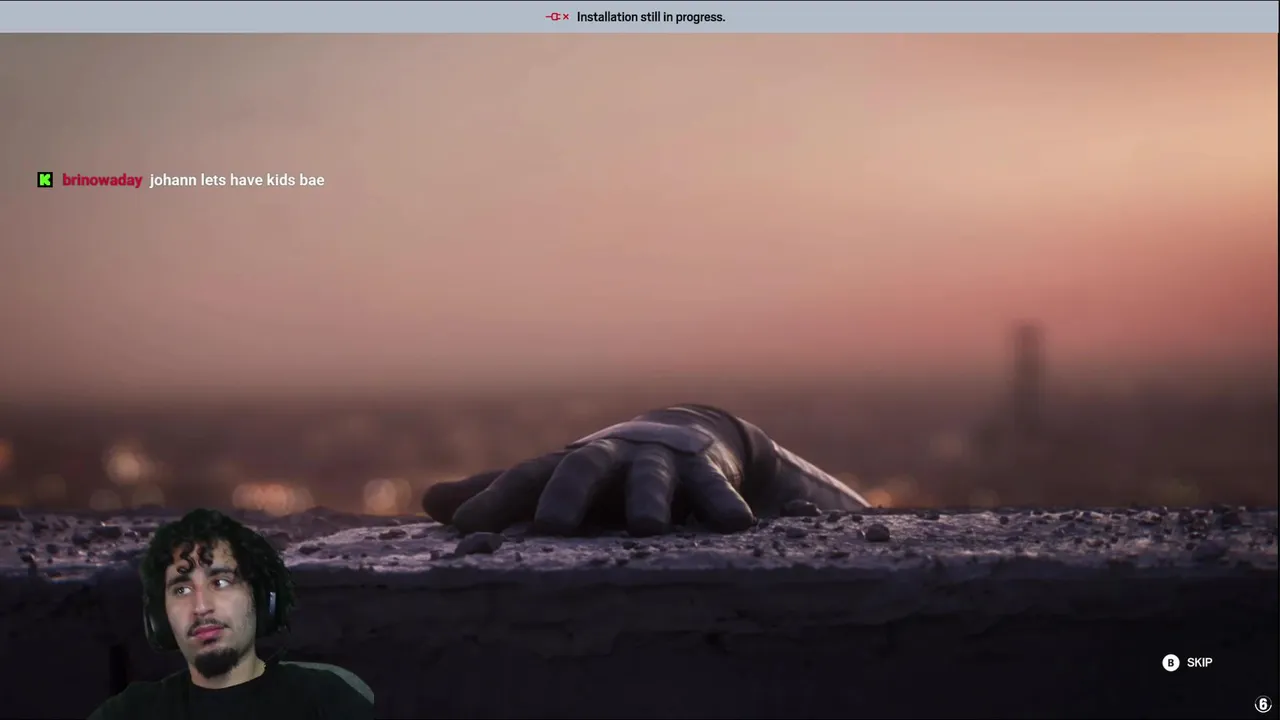Click the SKIP label
The width and height of the screenshot is (1280, 720).
coord(1199,663)
